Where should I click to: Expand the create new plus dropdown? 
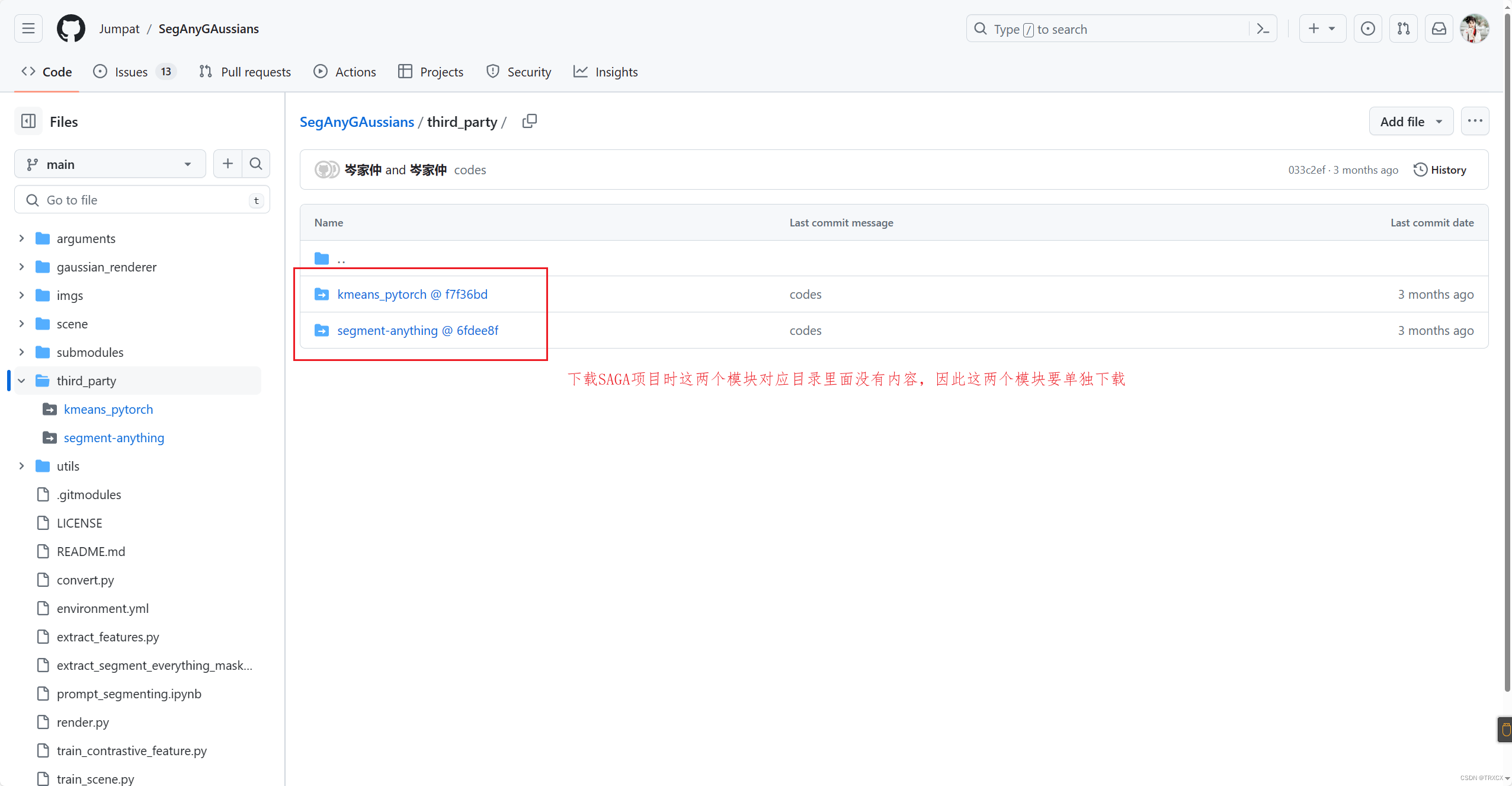[1322, 28]
